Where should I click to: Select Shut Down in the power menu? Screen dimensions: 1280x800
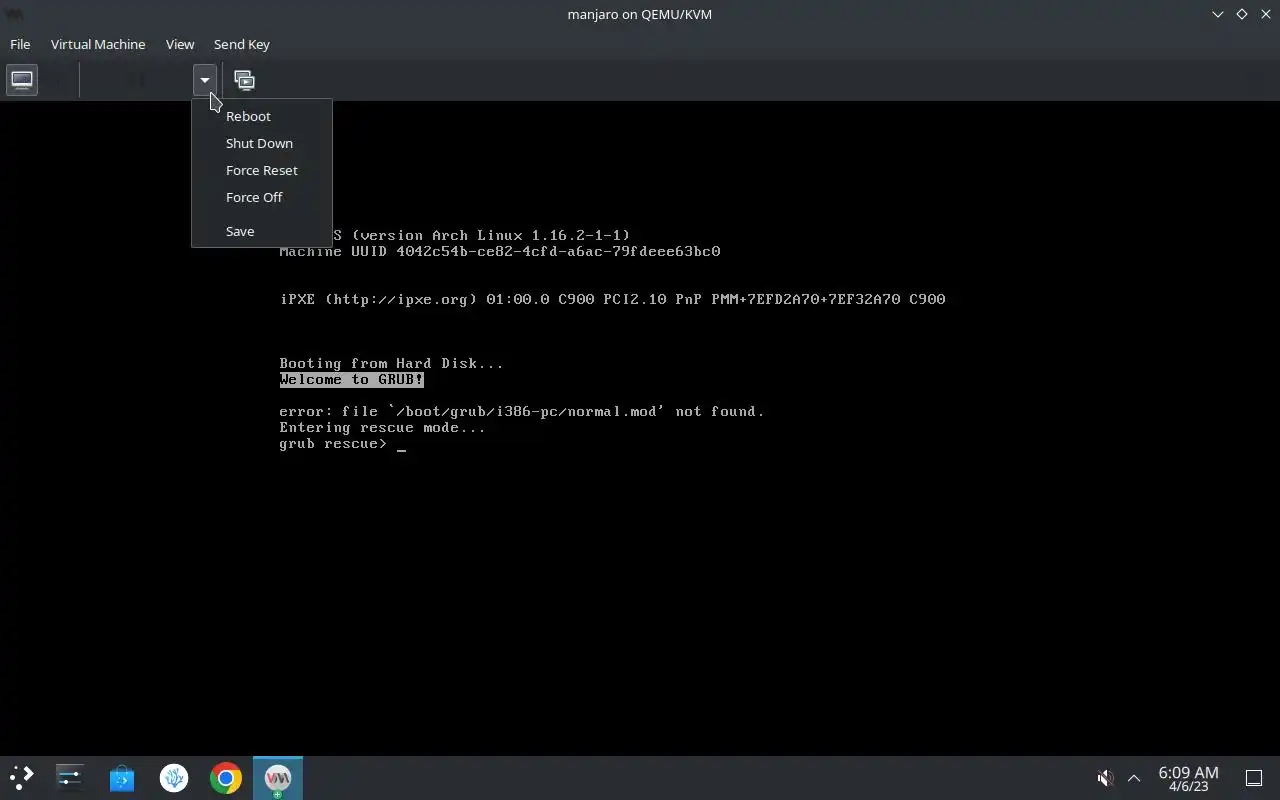259,143
